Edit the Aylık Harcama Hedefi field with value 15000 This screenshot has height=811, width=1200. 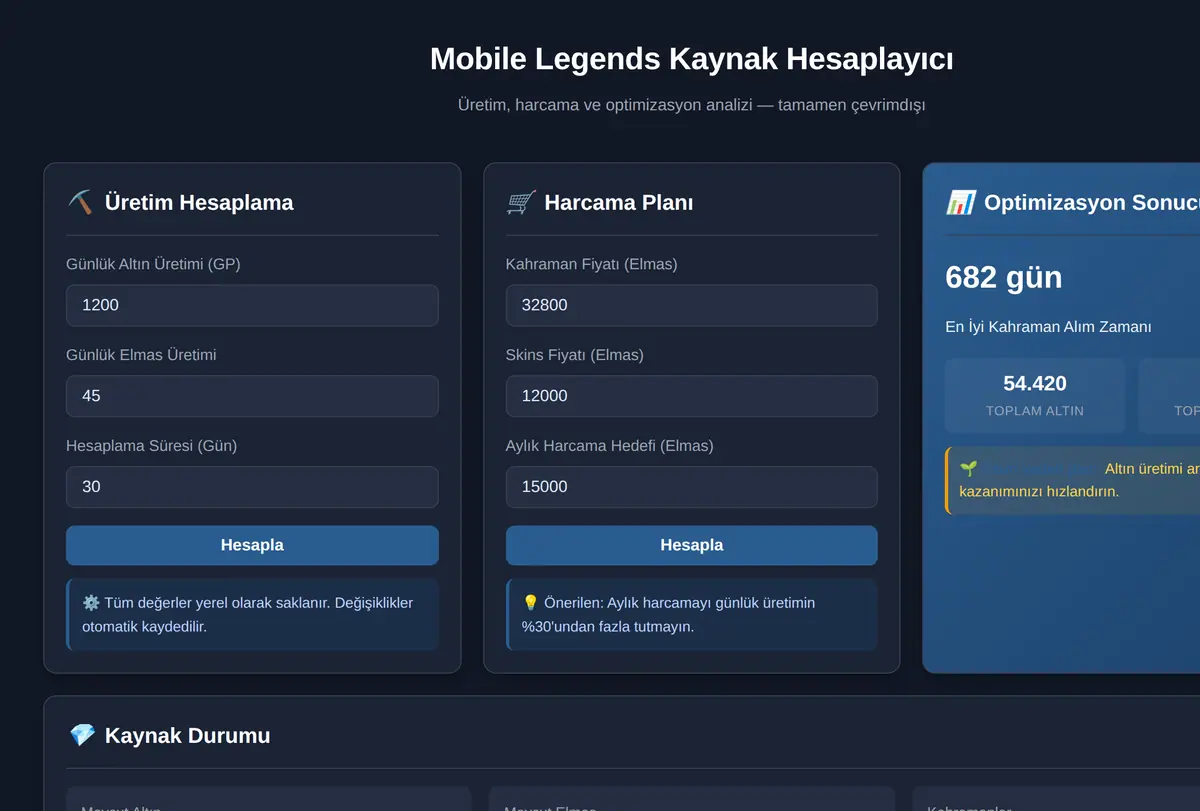pyautogui.click(x=691, y=487)
